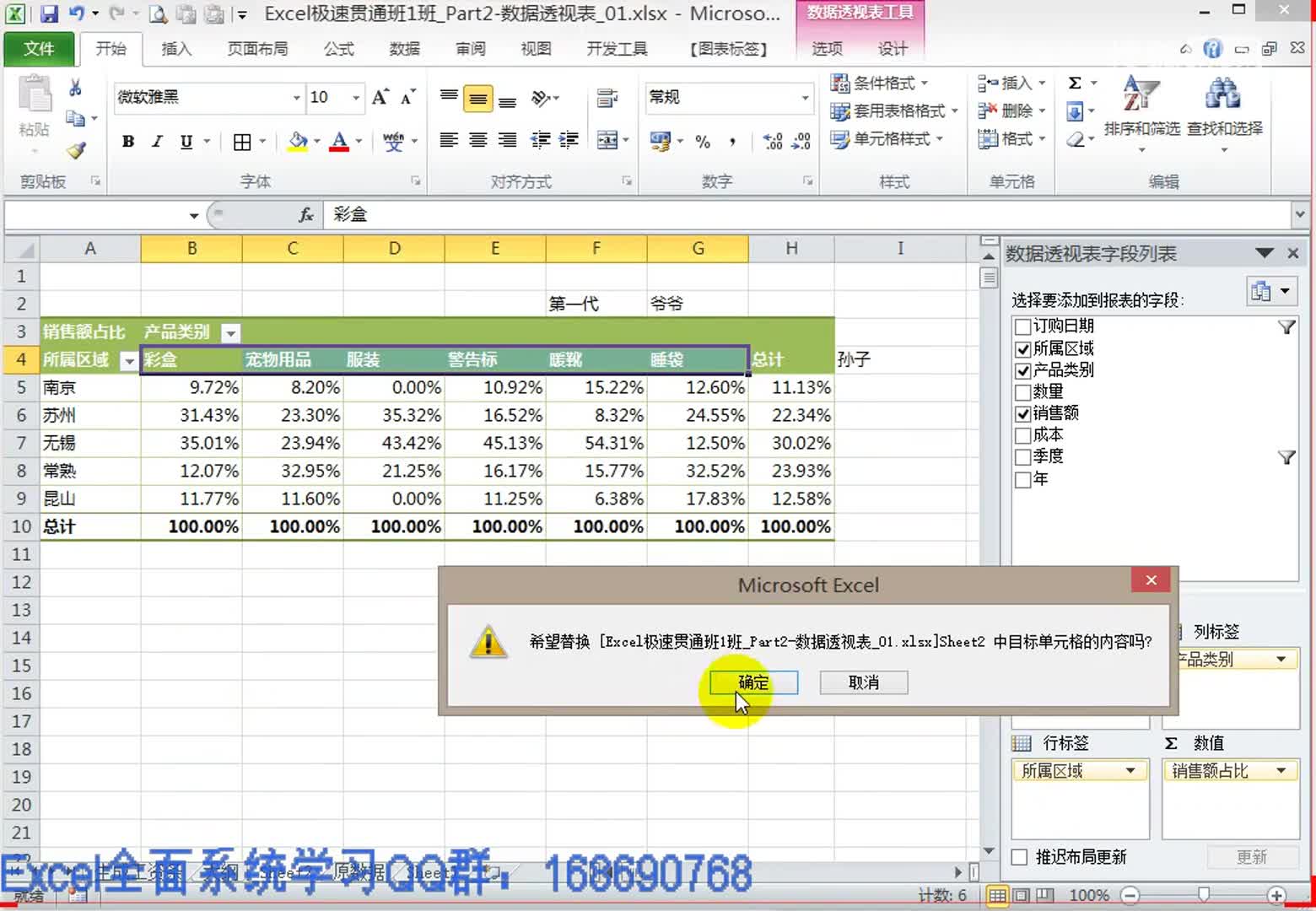Click the AutoSum sigma icon
Image resolution: width=1316 pixels, height=911 pixels.
(x=1075, y=83)
